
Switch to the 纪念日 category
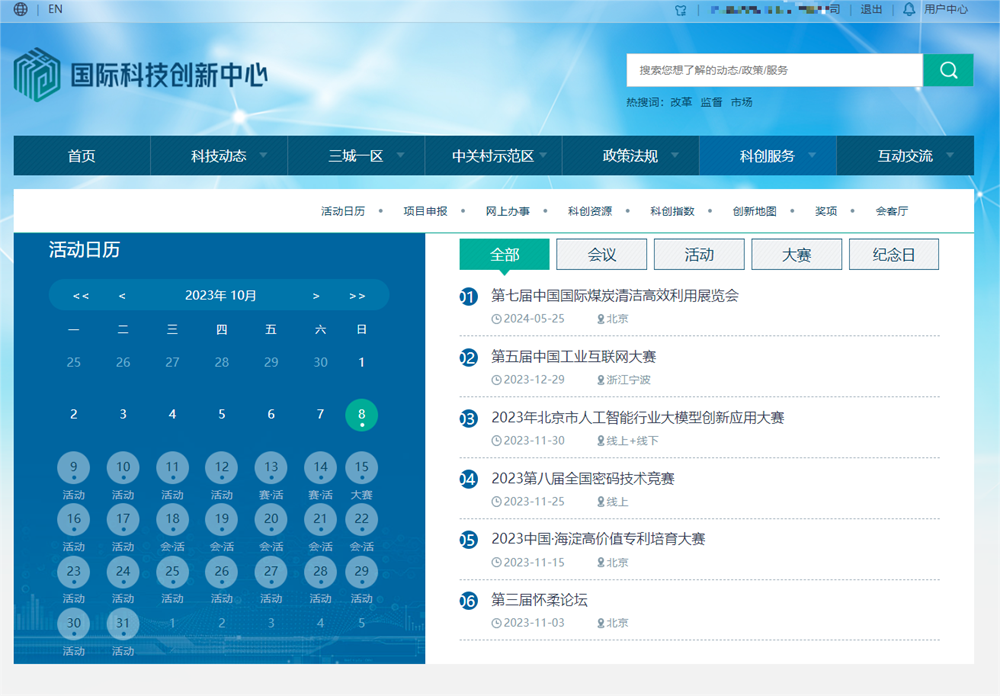click(894, 254)
